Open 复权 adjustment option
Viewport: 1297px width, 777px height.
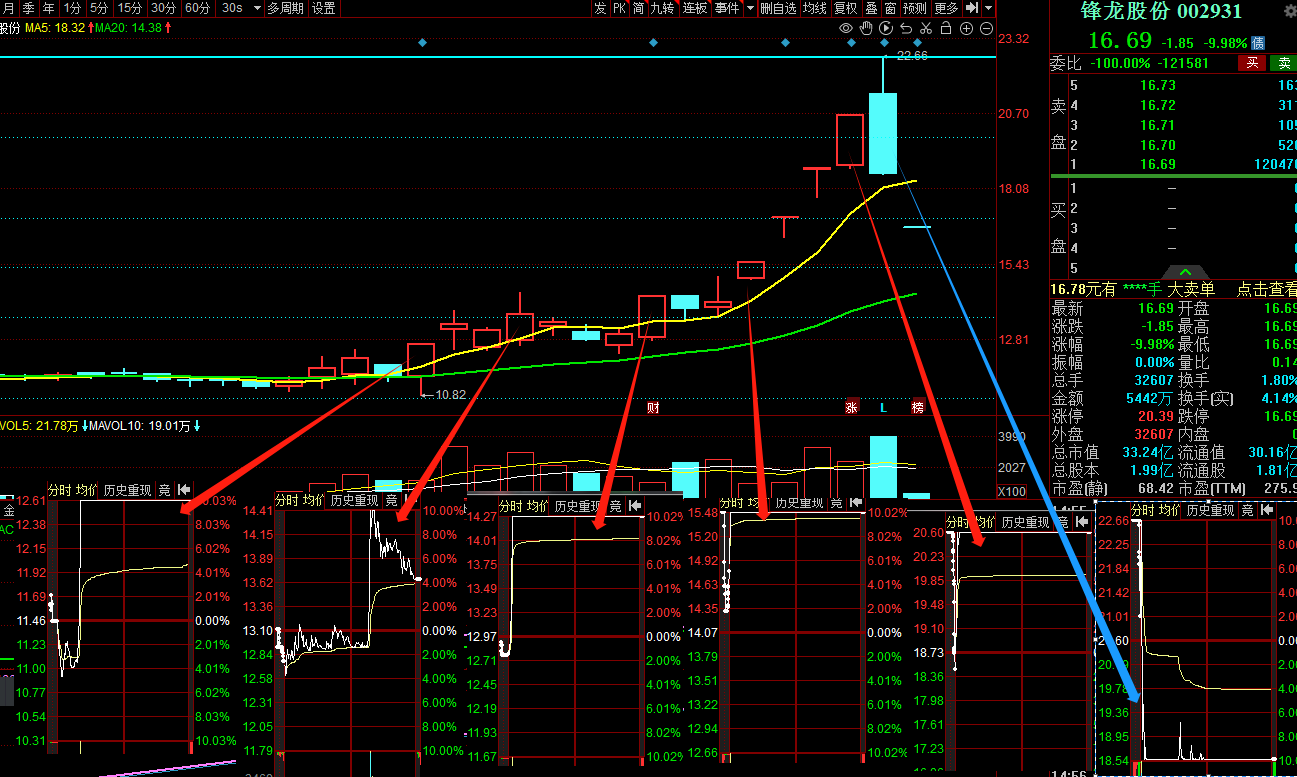pos(845,8)
